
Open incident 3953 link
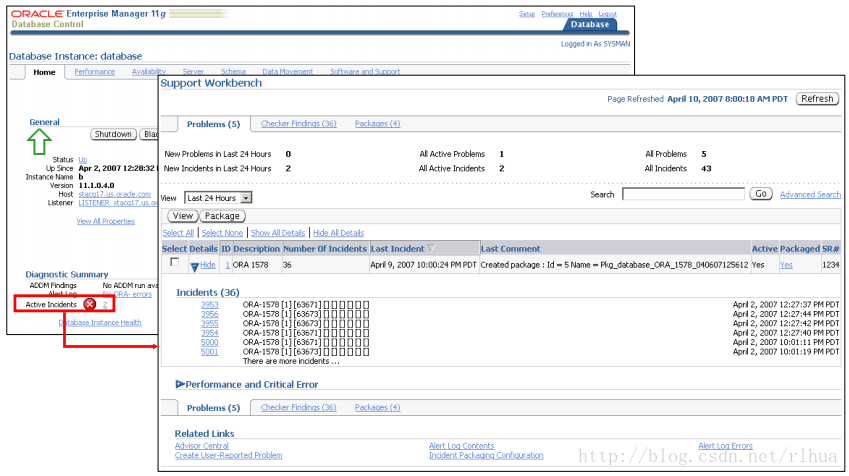point(210,304)
